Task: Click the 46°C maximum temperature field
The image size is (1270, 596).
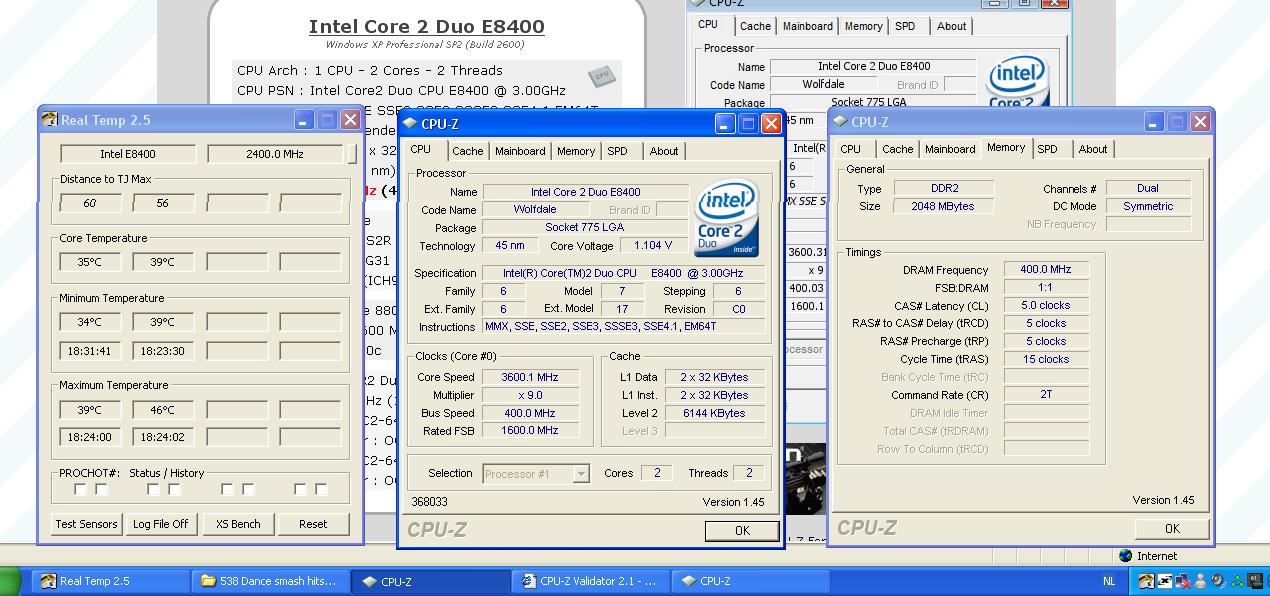Action: click(x=163, y=410)
